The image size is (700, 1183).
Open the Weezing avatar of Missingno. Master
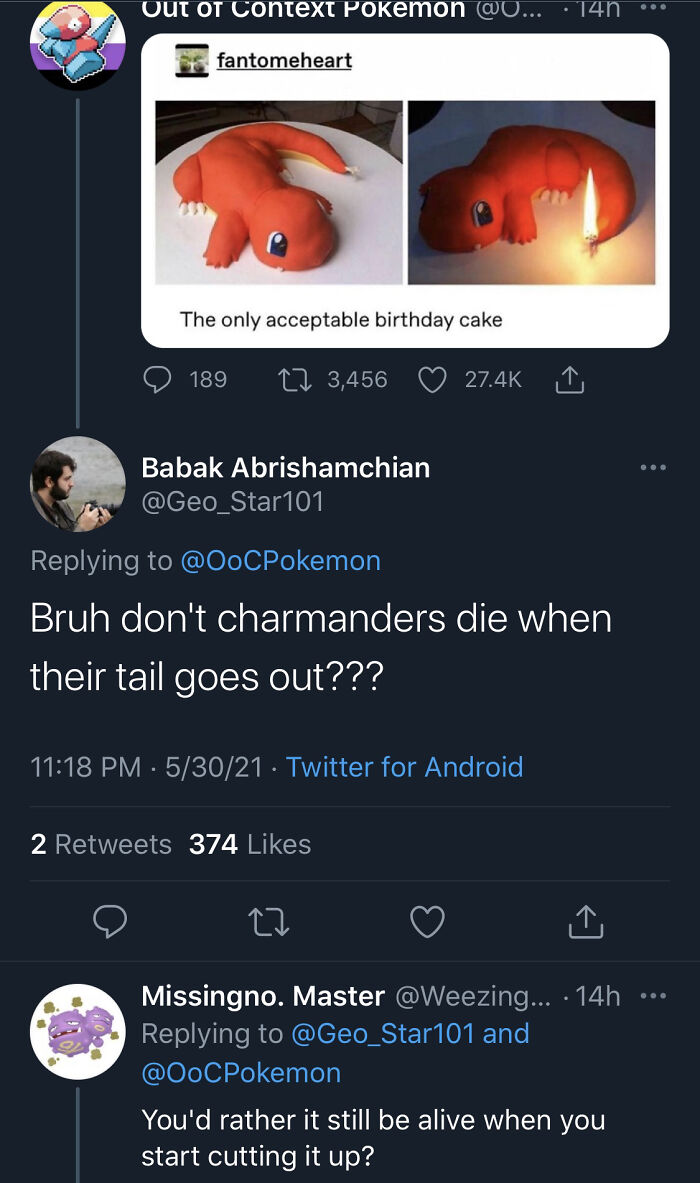pyautogui.click(x=78, y=1031)
